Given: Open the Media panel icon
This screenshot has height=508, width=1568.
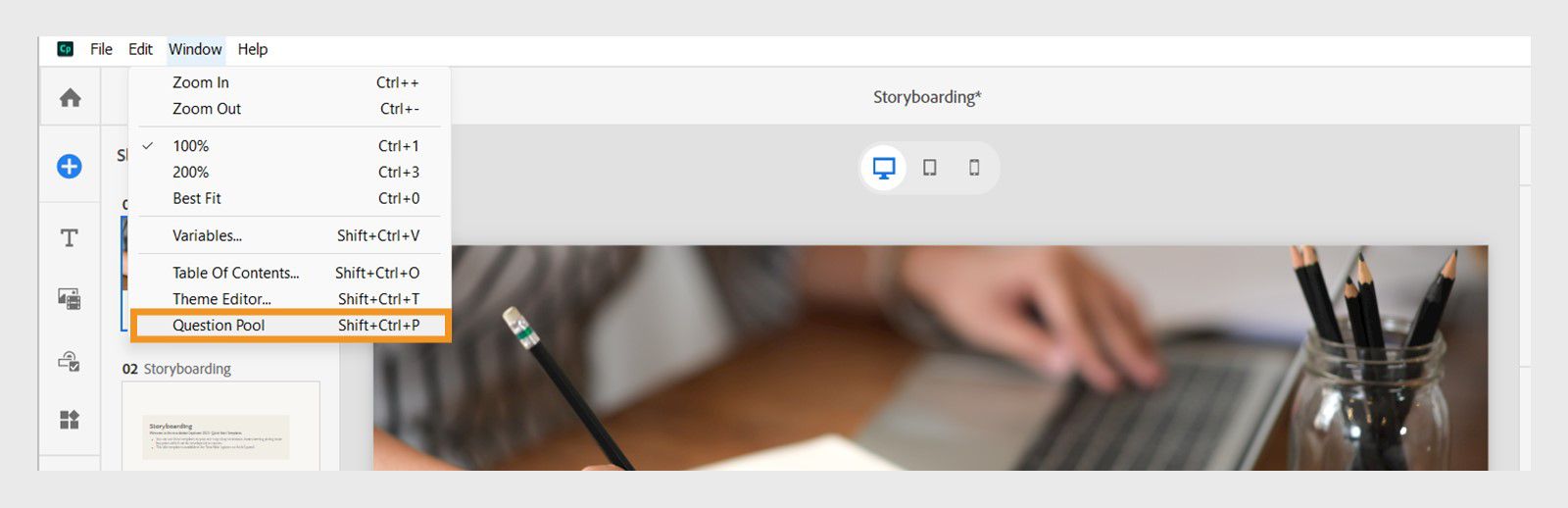Looking at the screenshot, I should (x=69, y=299).
